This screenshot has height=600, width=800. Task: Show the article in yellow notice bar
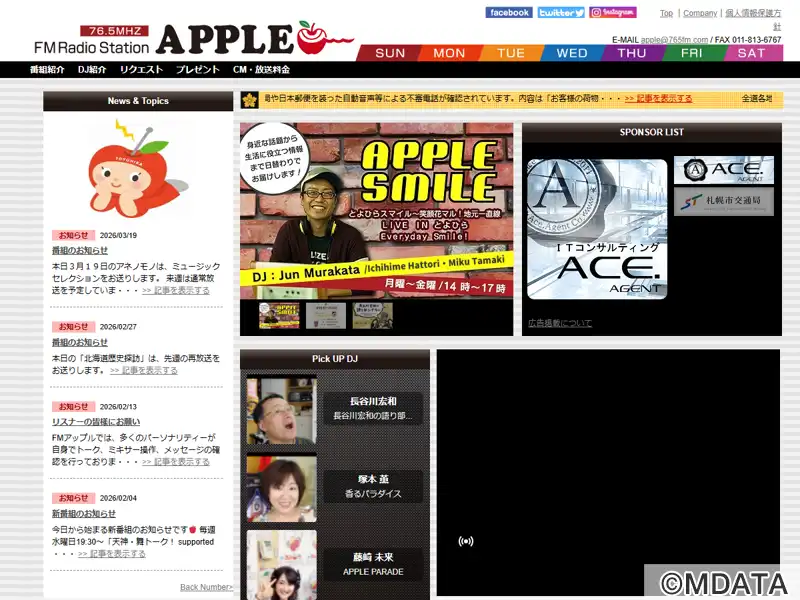click(x=658, y=98)
